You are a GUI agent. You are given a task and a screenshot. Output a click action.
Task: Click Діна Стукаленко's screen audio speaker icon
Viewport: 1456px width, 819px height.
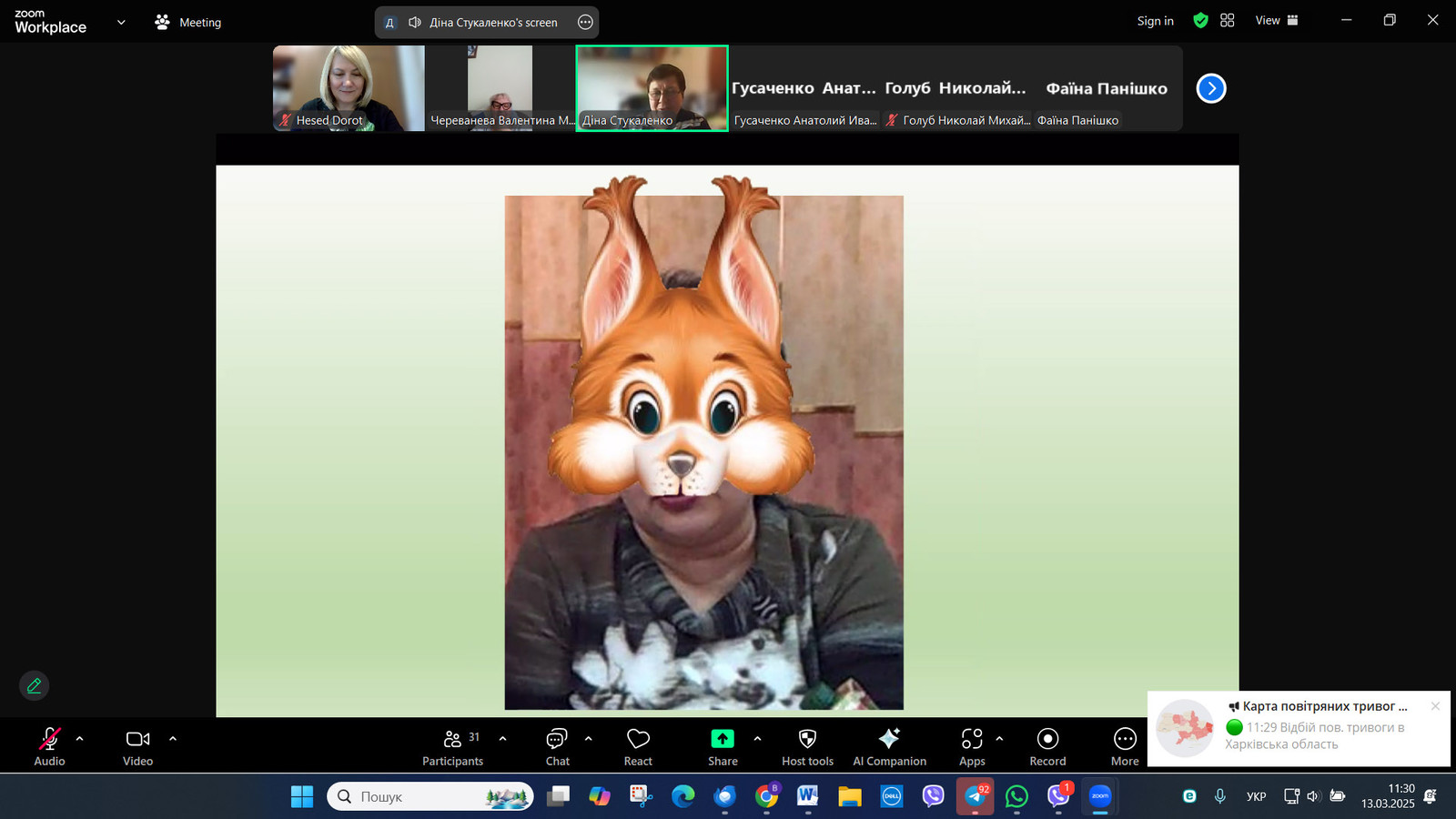pos(415,23)
